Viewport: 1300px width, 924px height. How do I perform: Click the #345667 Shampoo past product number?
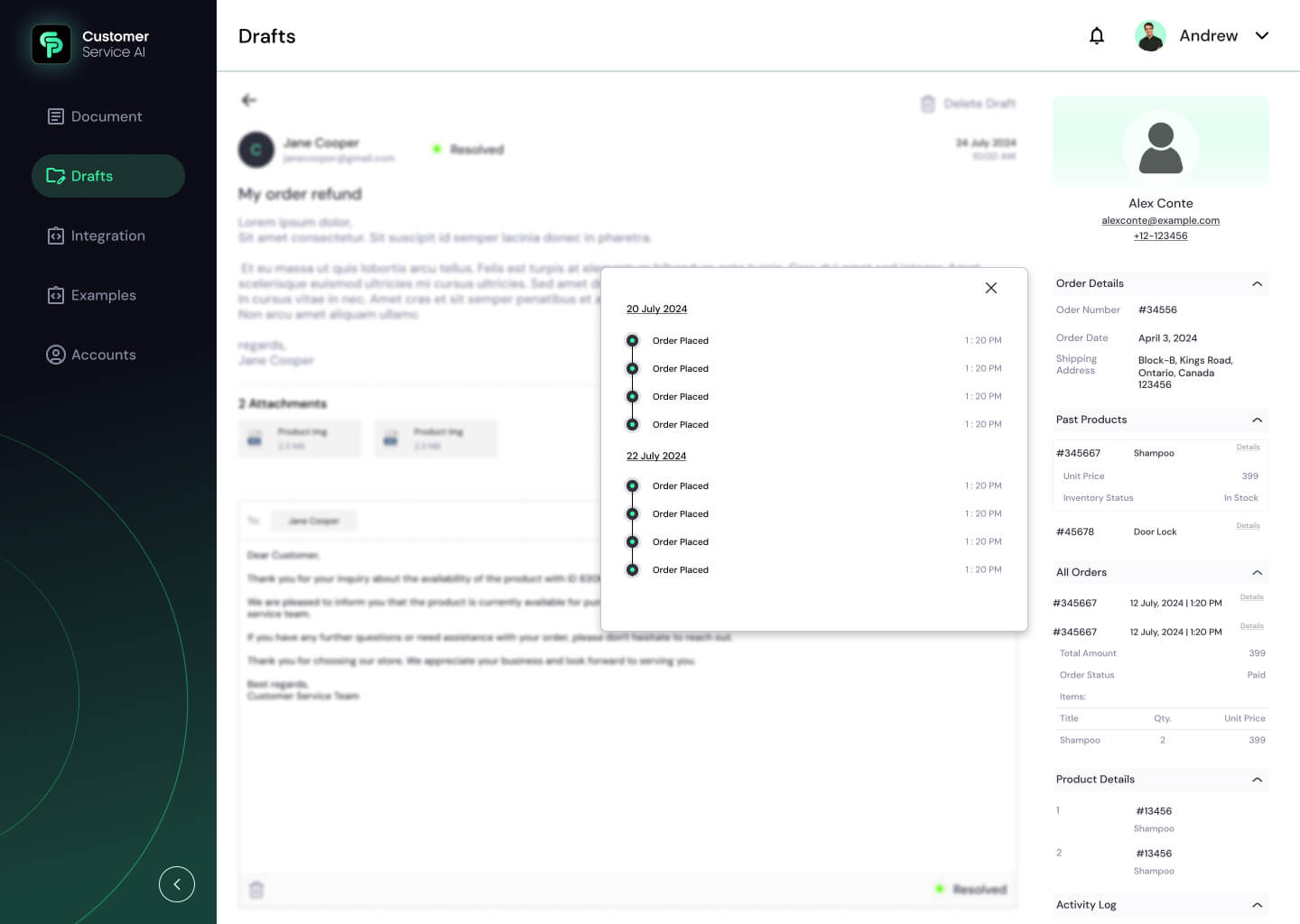point(1078,453)
